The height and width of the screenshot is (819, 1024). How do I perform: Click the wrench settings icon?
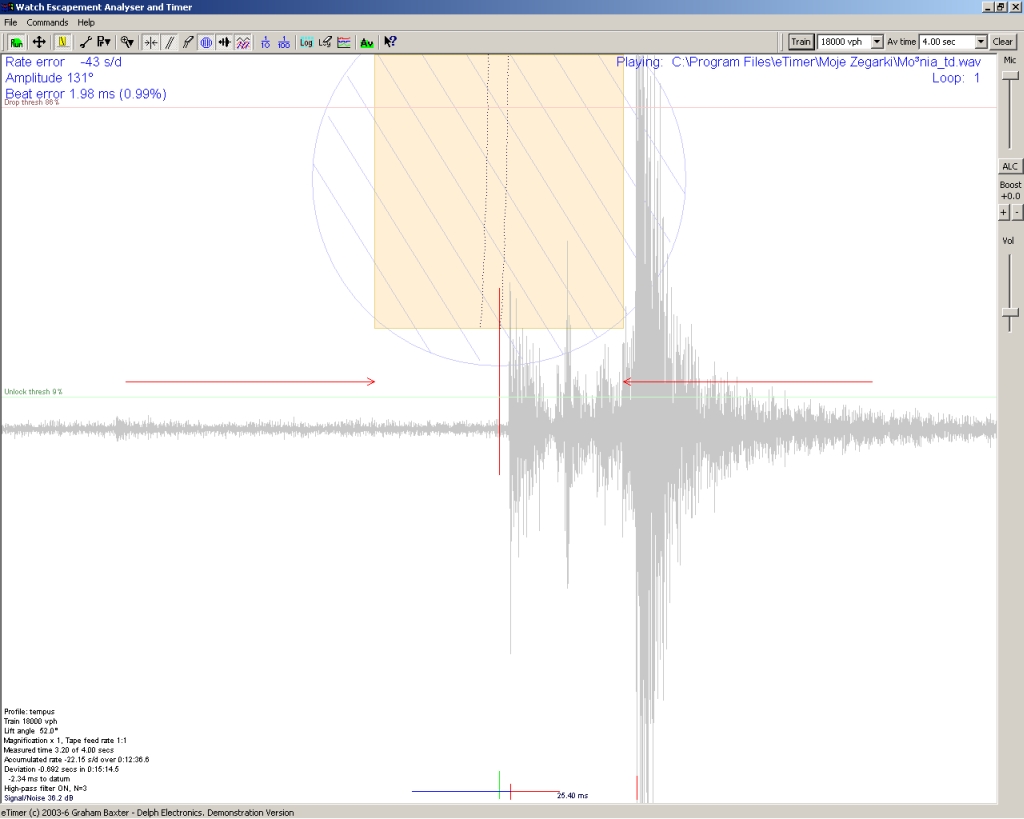(x=85, y=42)
